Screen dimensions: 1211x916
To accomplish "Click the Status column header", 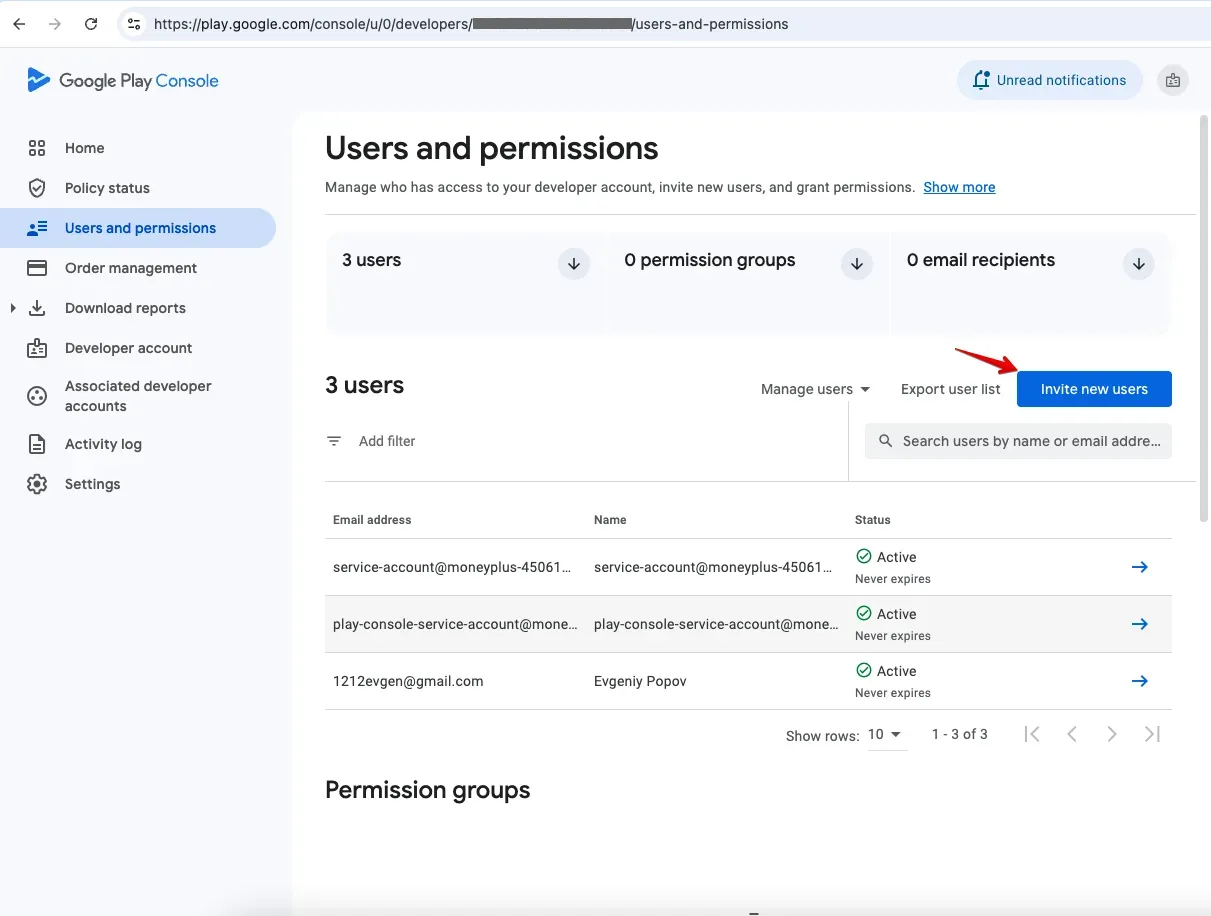I will (872, 520).
